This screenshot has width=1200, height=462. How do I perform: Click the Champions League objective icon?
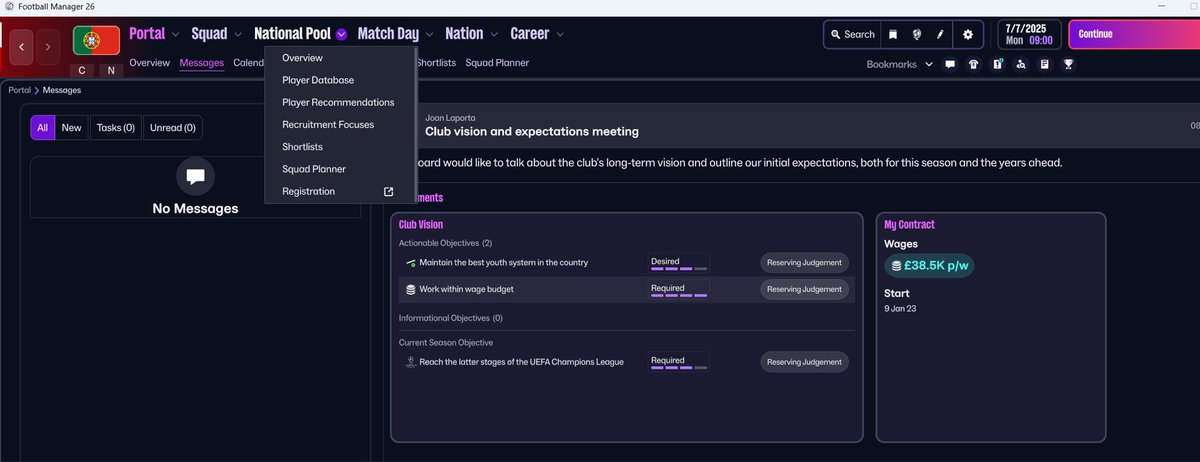click(410, 362)
